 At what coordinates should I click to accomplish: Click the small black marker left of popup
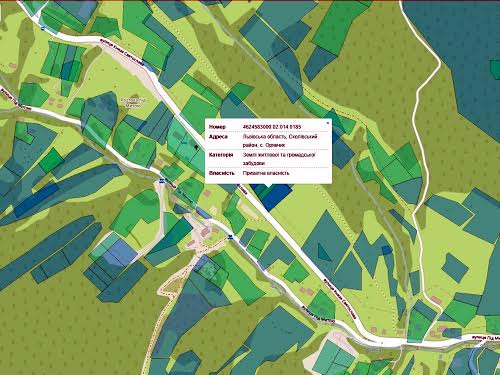point(196,146)
